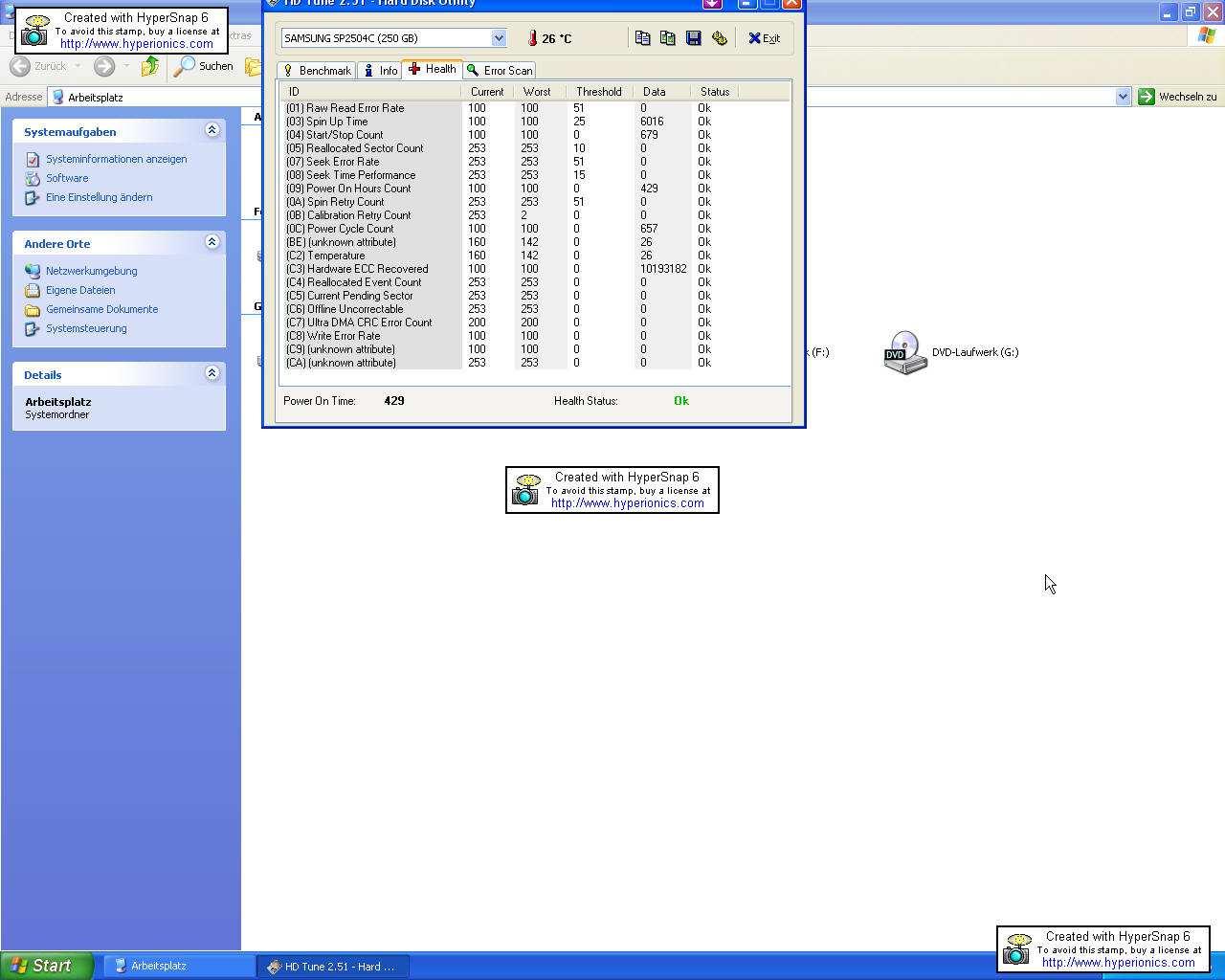Click the forward arrow button in Explorer
Image resolution: width=1225 pixels, height=980 pixels.
pos(104,66)
